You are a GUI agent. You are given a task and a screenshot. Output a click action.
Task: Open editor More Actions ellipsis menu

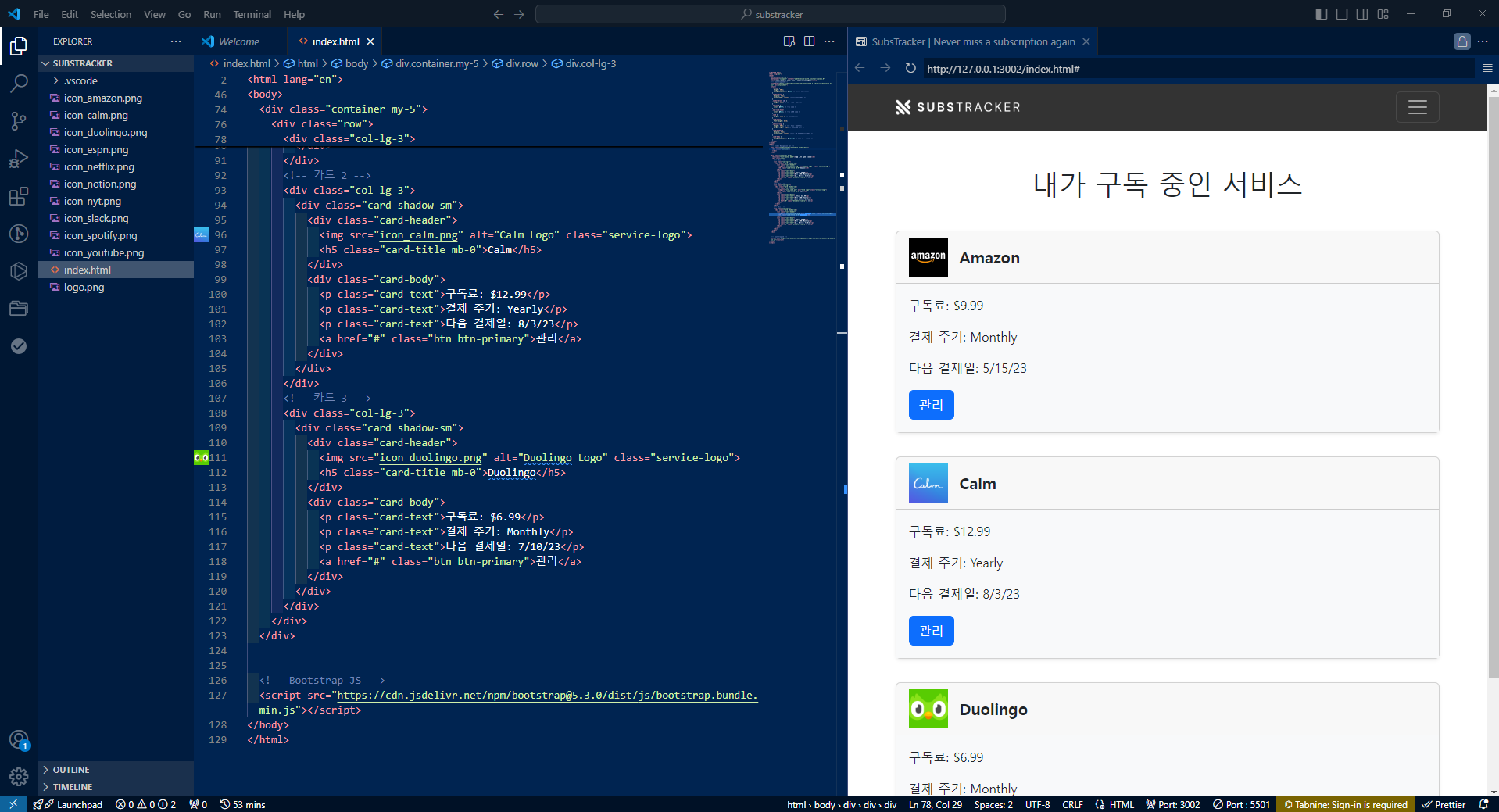[x=829, y=41]
